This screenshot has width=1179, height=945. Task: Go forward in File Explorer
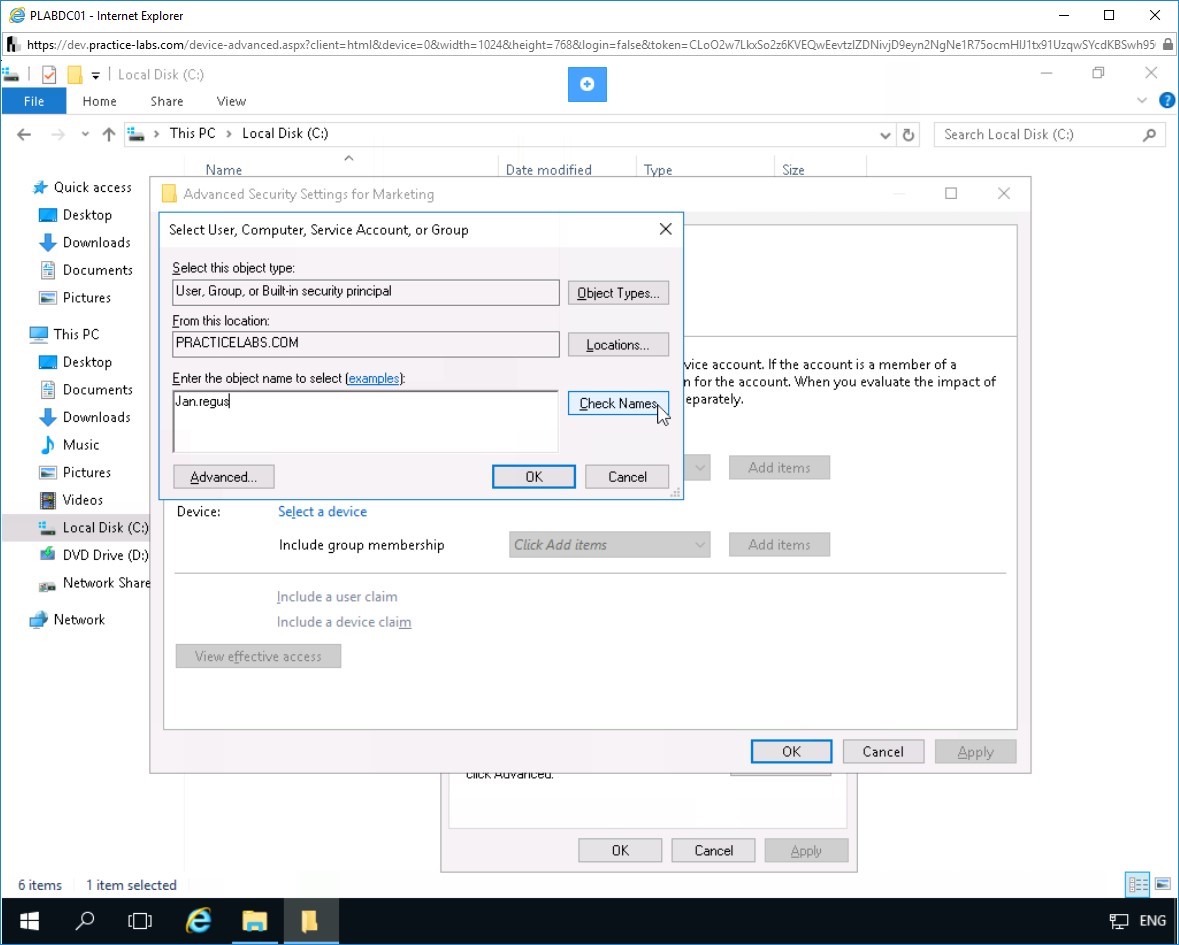[57, 135]
